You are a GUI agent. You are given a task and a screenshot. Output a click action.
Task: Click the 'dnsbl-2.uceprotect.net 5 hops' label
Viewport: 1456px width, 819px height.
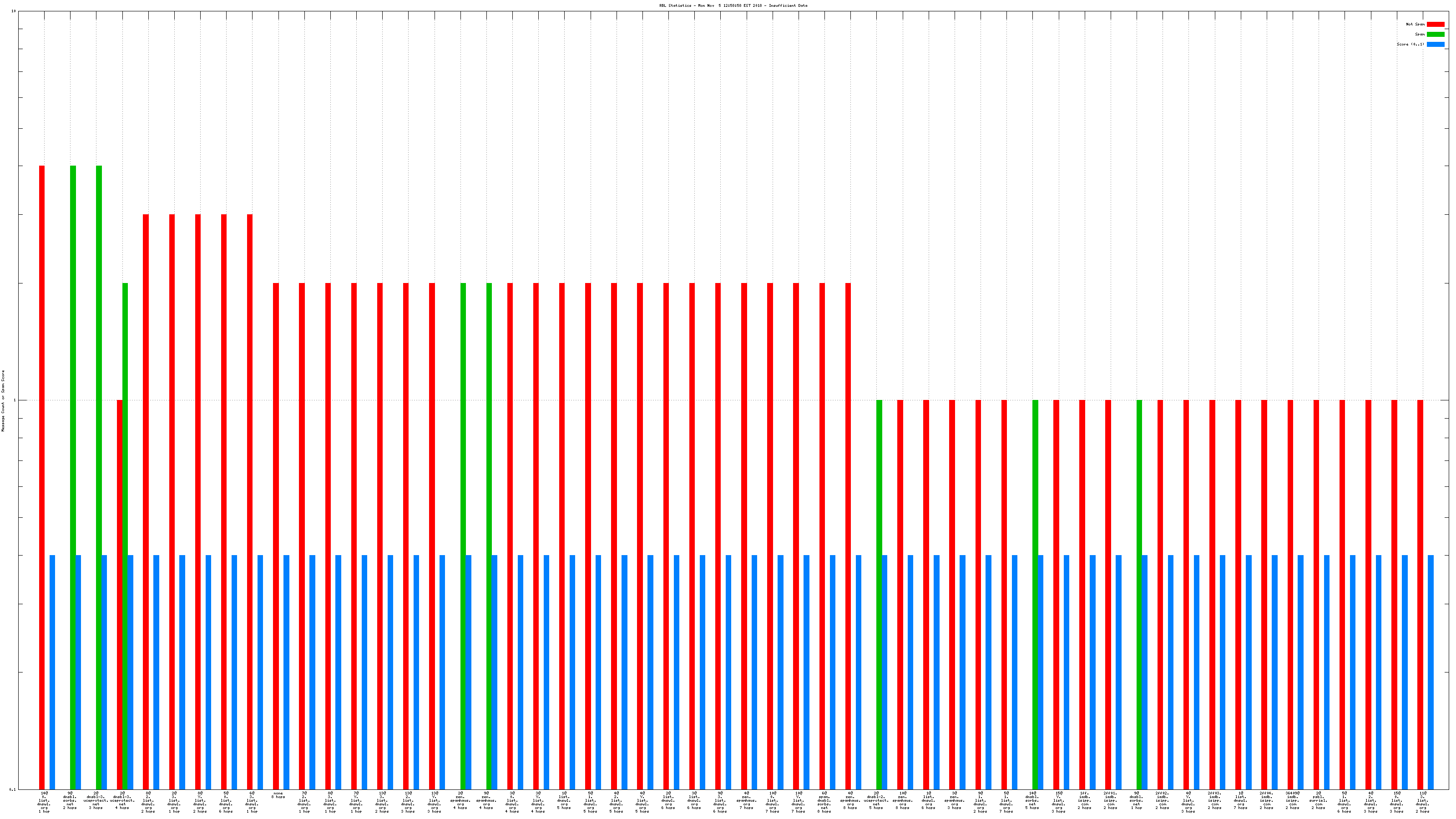876,800
